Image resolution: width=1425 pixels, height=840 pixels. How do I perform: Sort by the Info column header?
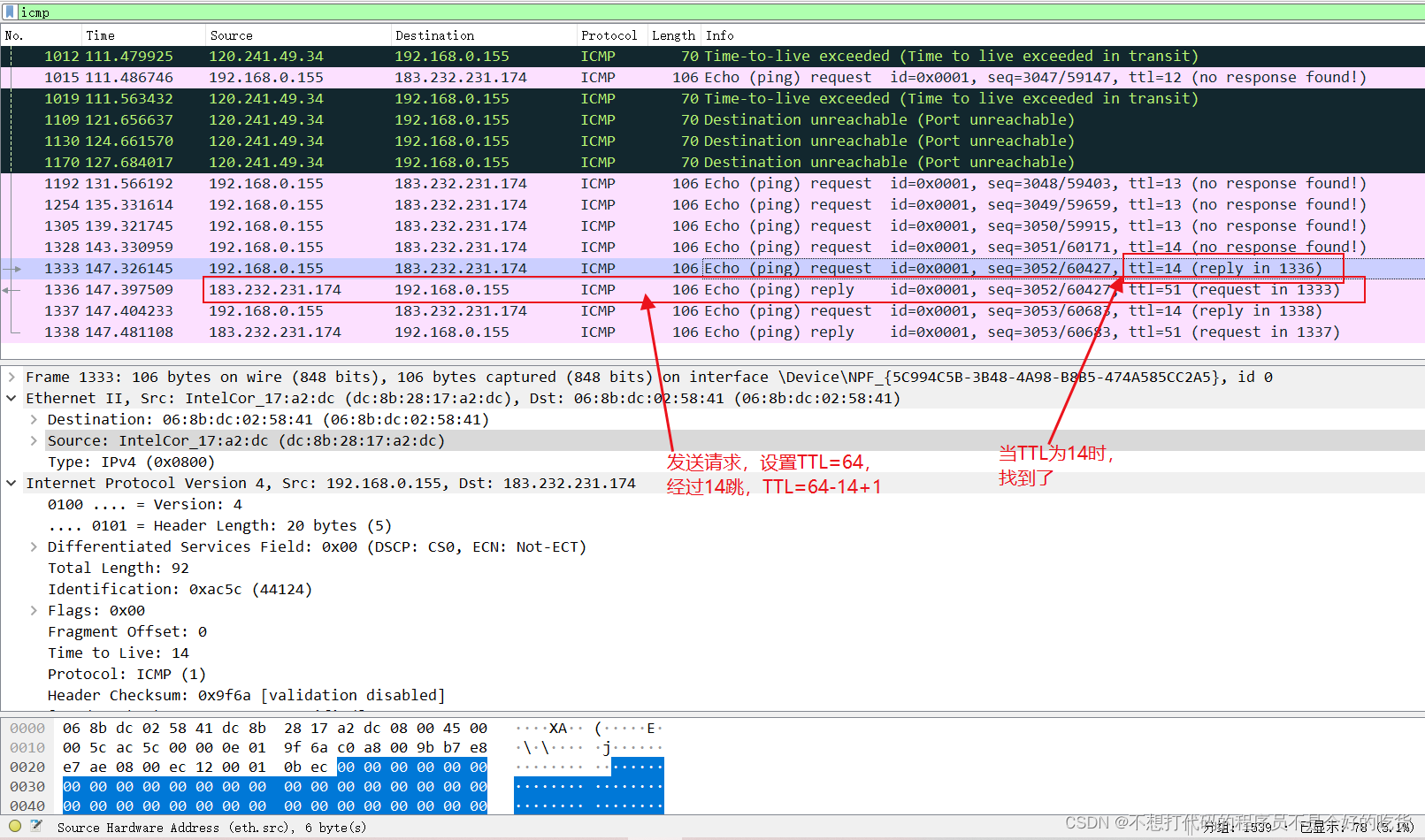pyautogui.click(x=1062, y=35)
